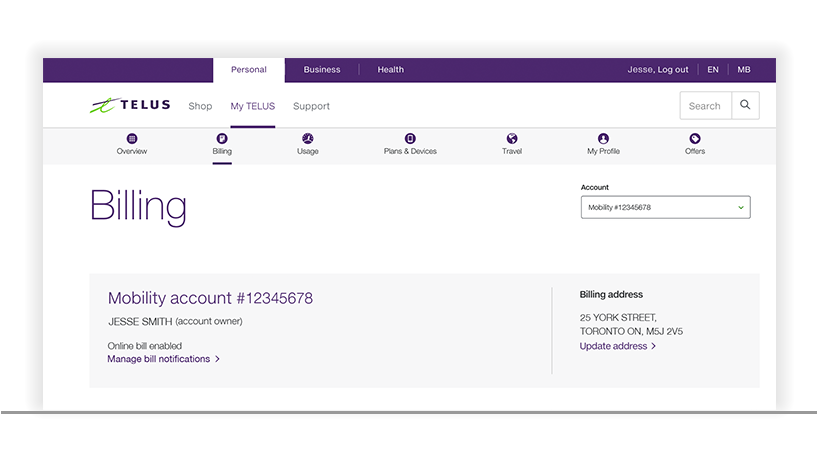The image size is (817, 464).
Task: Click the 25 YORK STREET address line
Action: (618, 318)
